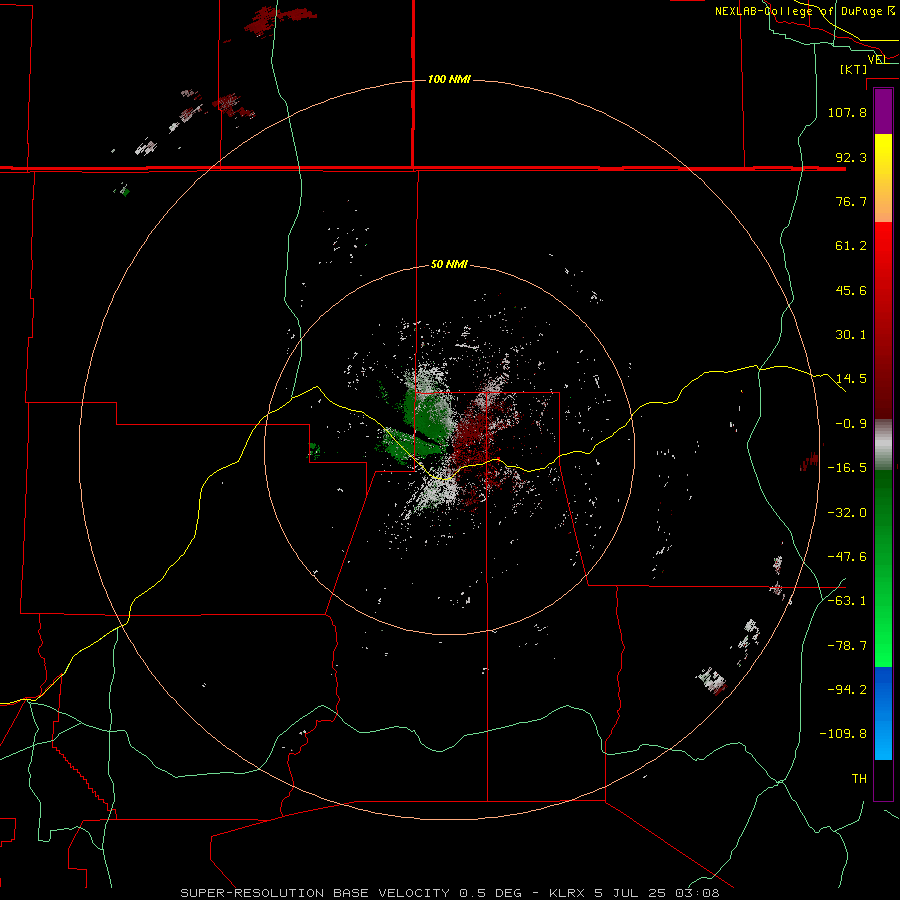Click the "100 NMI" range ring label

click(x=449, y=79)
